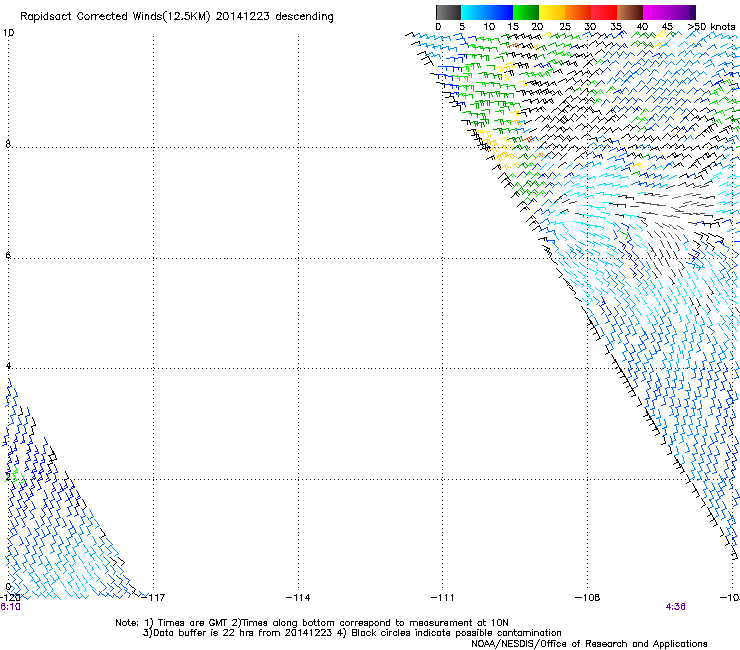The width and height of the screenshot is (740, 650).
Task: Click the dark purple 45-50 knots legend color
Action: tap(682, 12)
